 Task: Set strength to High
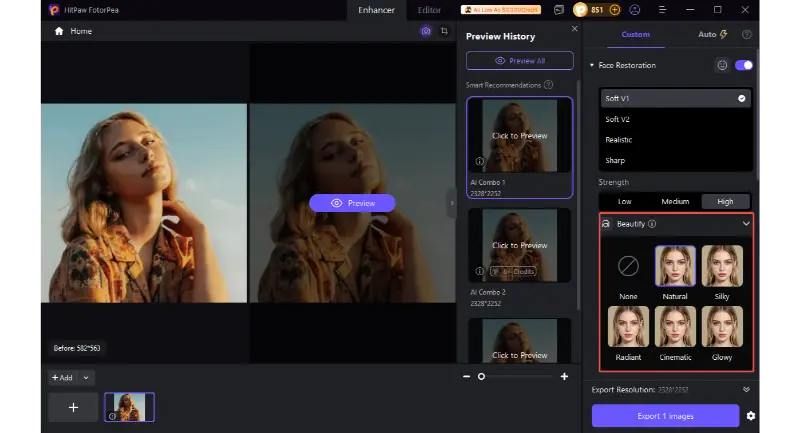click(725, 201)
